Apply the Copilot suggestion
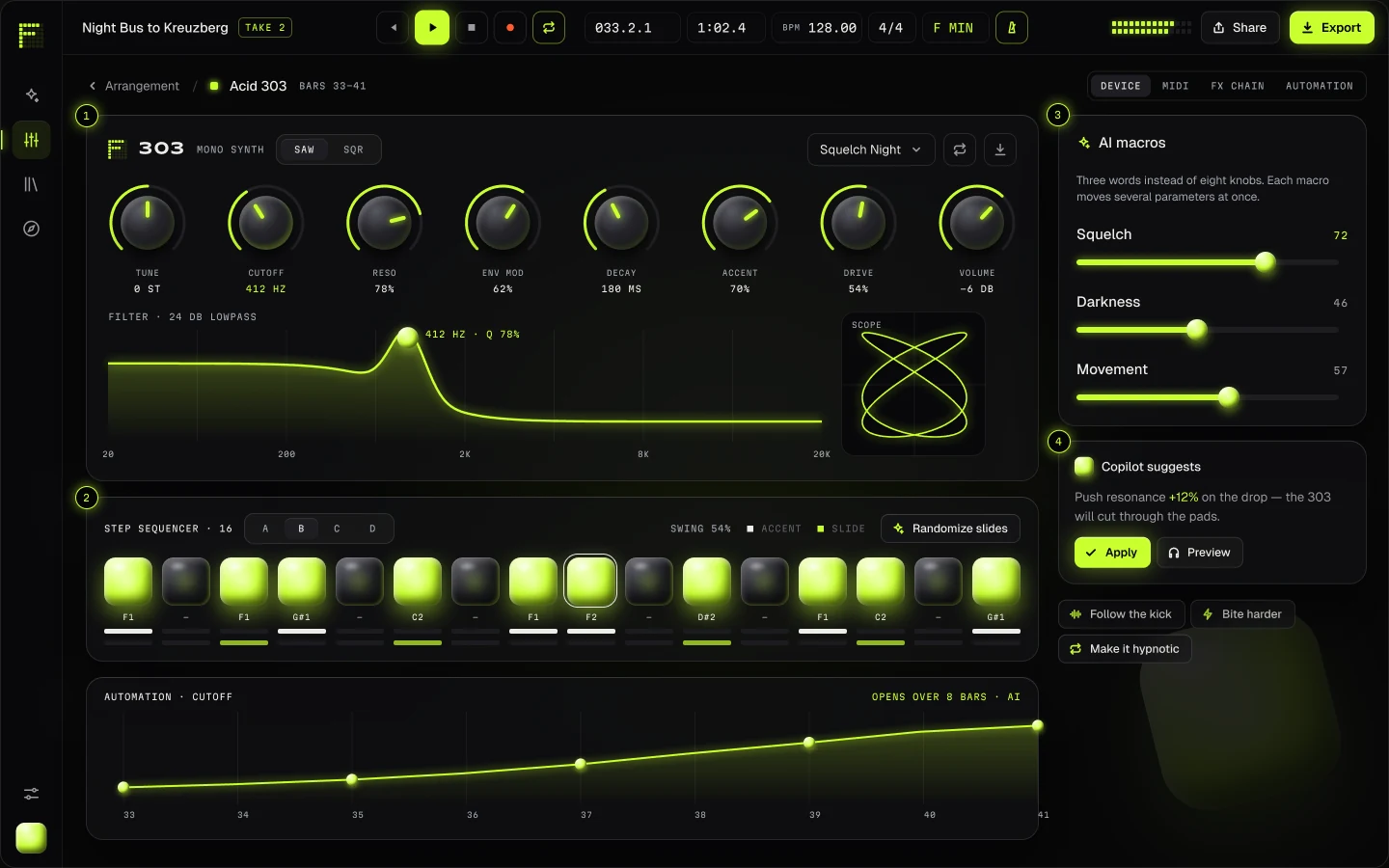 tap(1112, 553)
